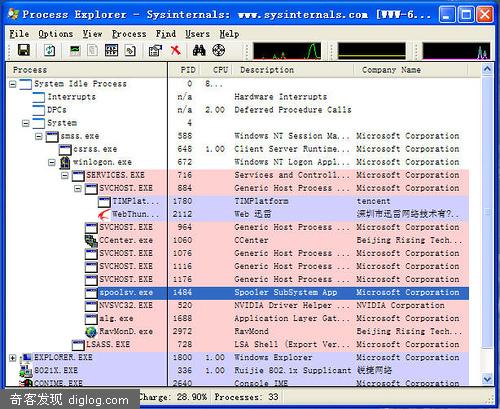Open the Find menu

pyautogui.click(x=166, y=34)
